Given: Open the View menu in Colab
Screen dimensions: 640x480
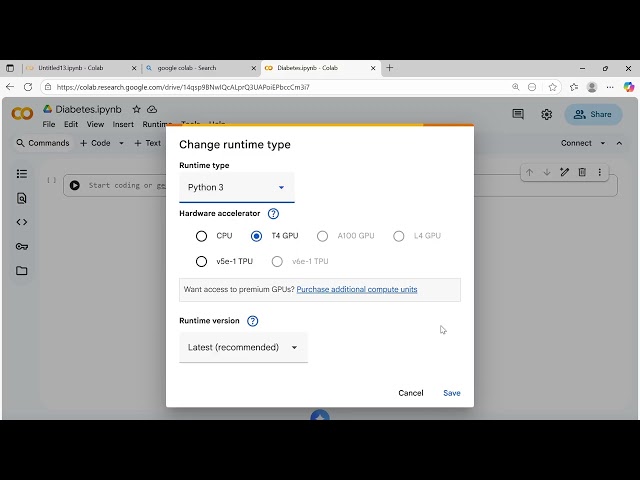Looking at the screenshot, I should click(x=95, y=124).
